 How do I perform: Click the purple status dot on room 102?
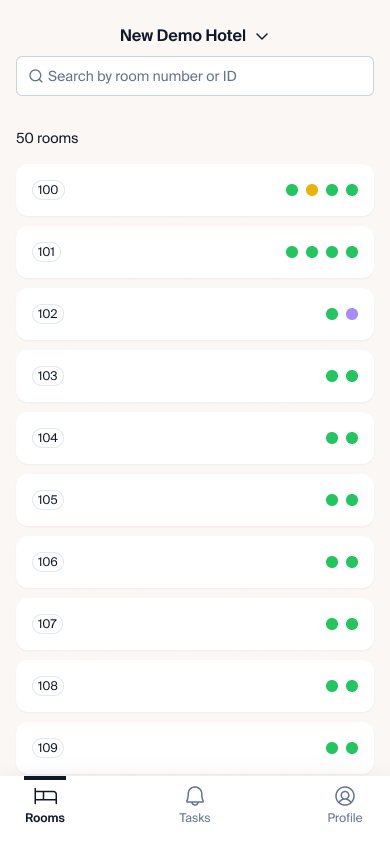tap(352, 314)
